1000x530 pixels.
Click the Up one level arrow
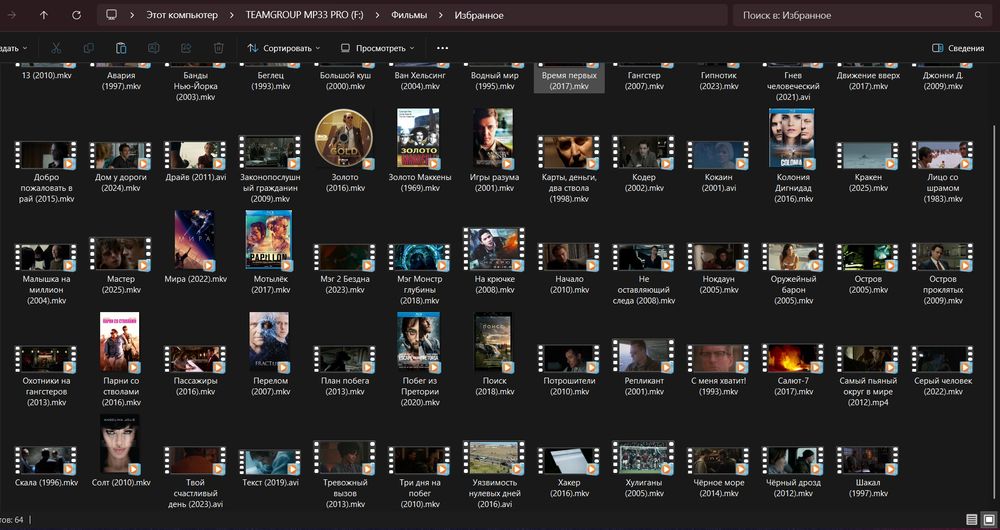[43, 15]
